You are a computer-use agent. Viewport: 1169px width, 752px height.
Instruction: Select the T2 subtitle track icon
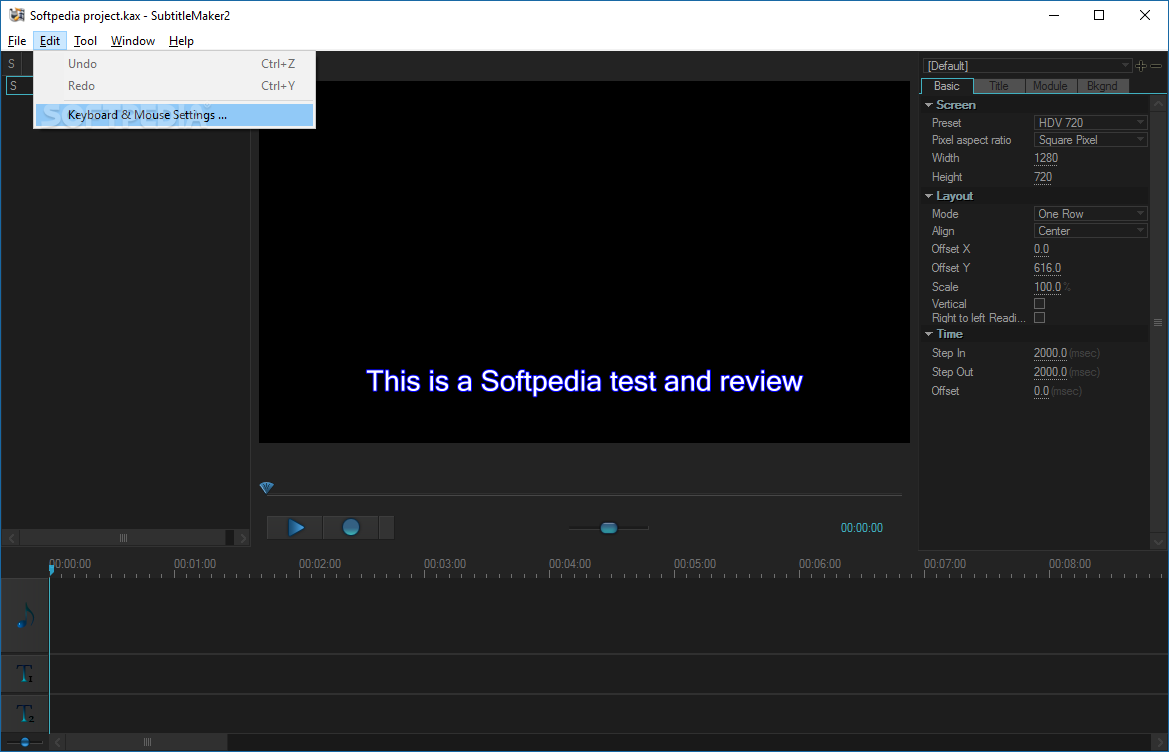pyautogui.click(x=25, y=713)
